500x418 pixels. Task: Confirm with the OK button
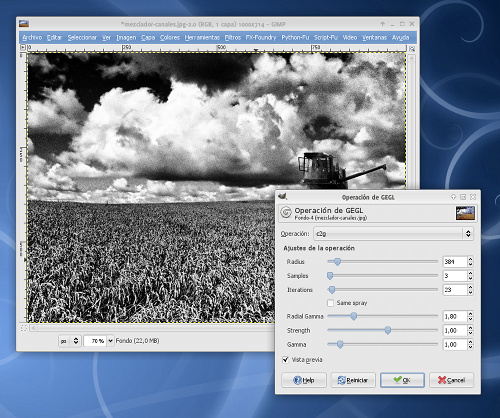[x=402, y=380]
